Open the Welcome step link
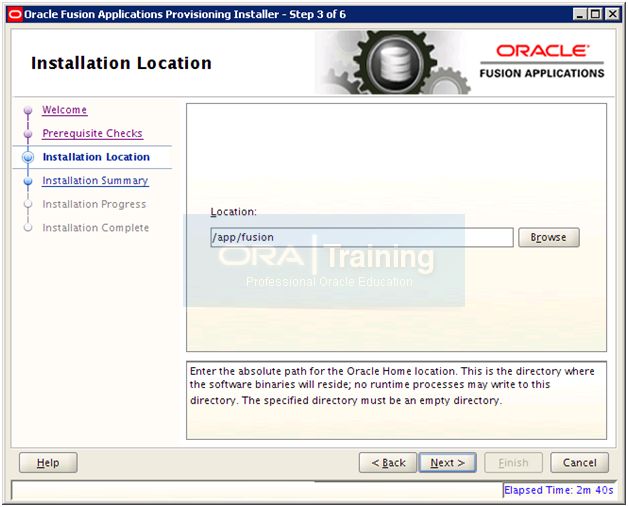This screenshot has height=507, width=628. (64, 110)
